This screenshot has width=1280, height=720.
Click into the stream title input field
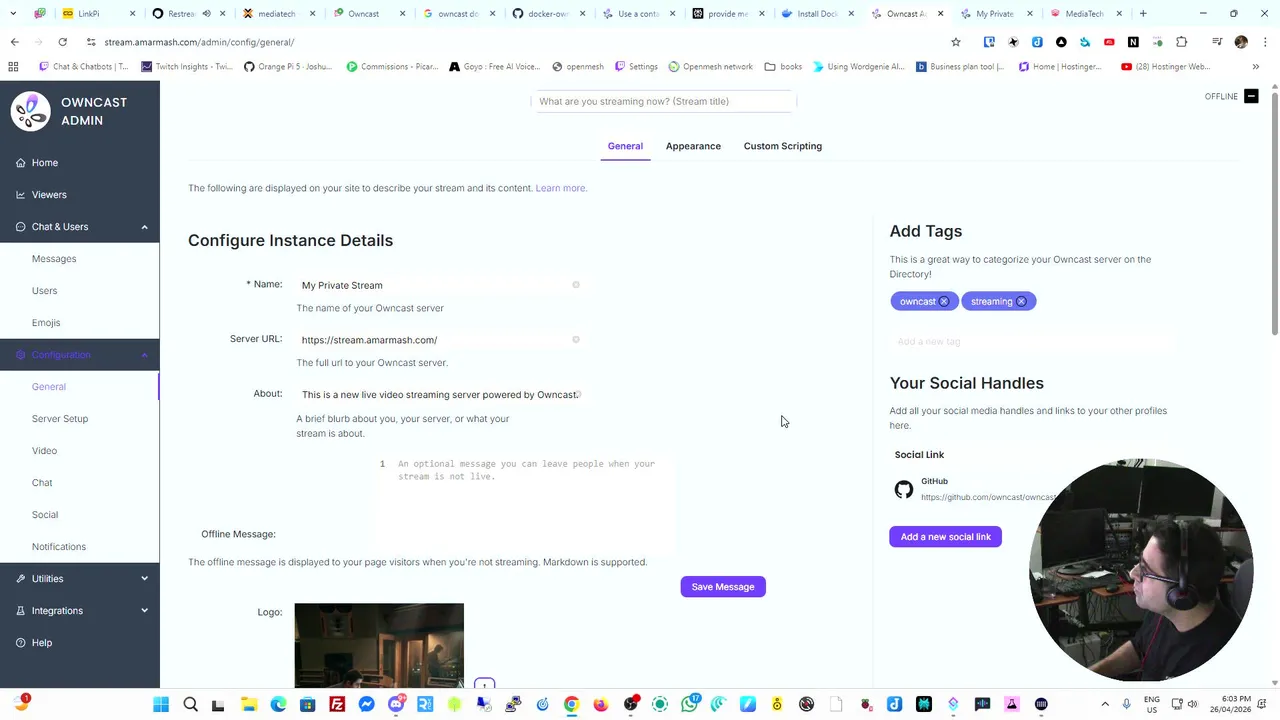click(664, 101)
